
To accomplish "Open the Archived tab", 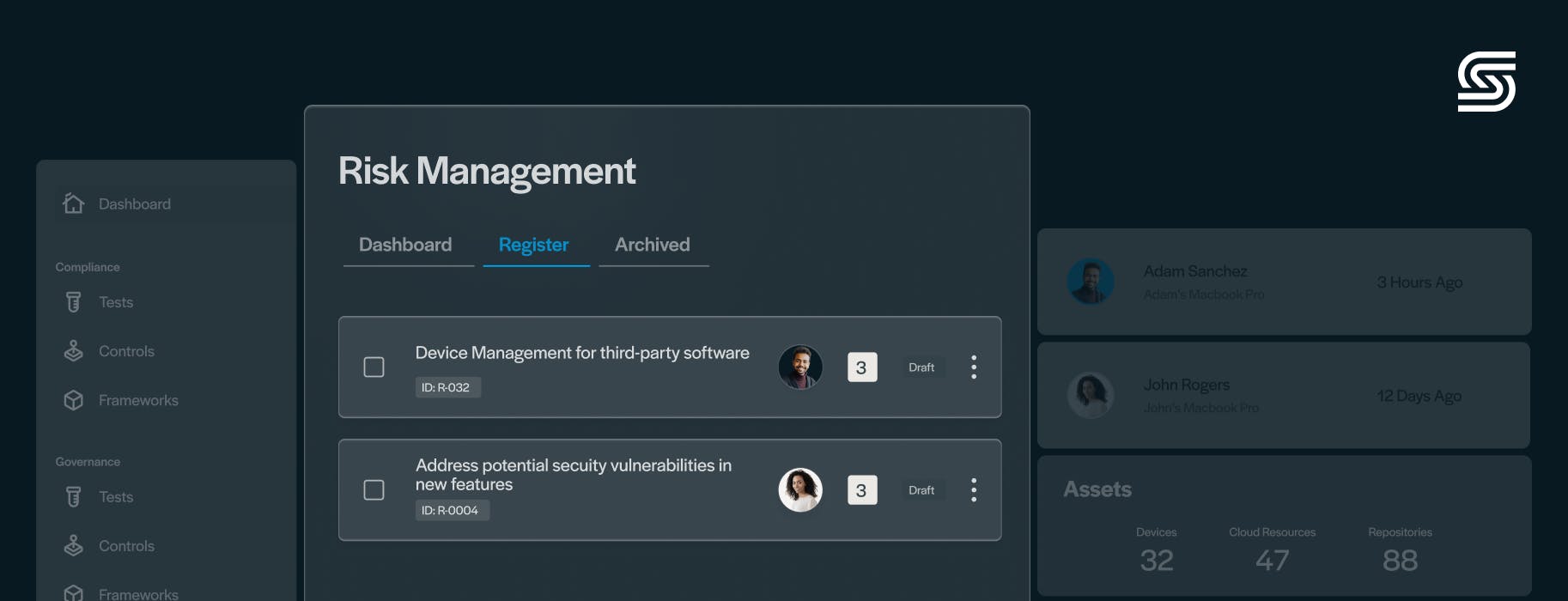I will click(x=652, y=246).
